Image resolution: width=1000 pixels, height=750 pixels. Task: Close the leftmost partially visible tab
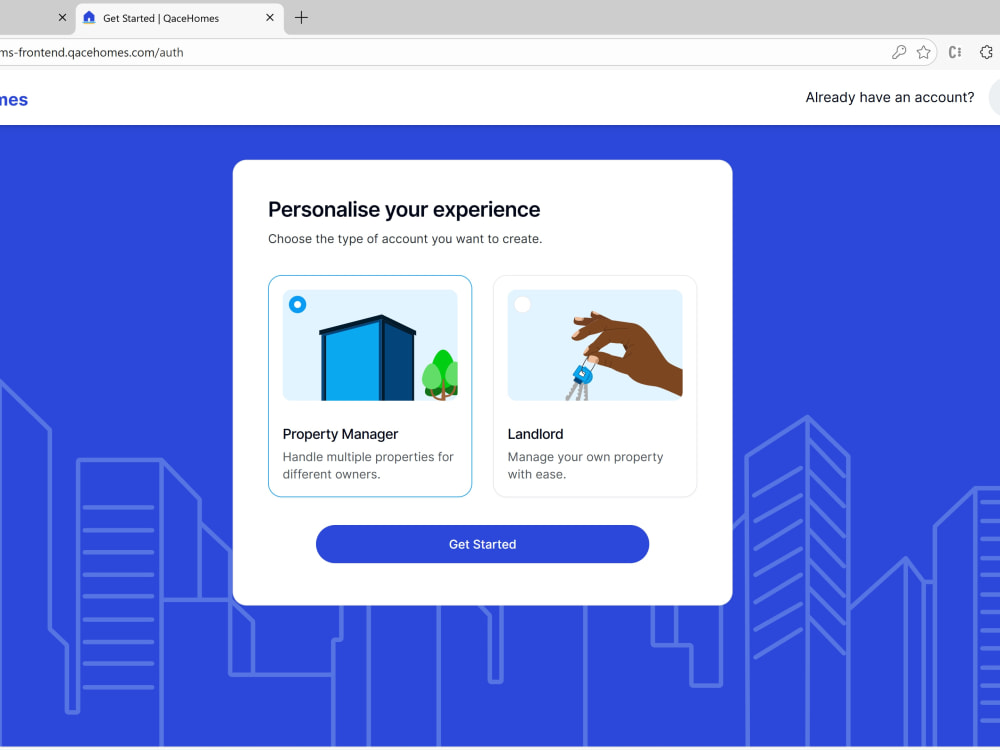click(x=62, y=18)
